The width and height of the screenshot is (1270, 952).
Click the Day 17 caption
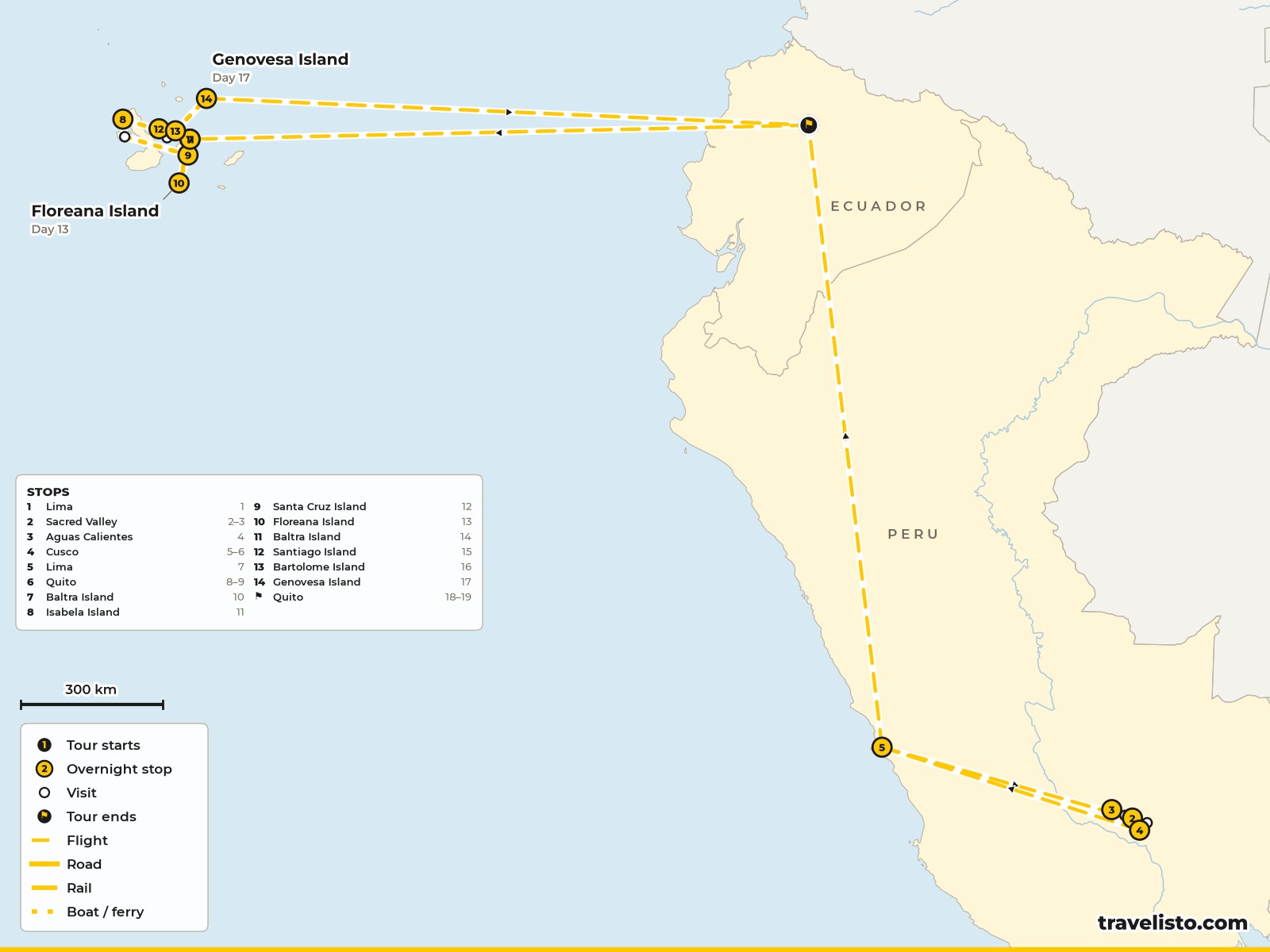coord(231,78)
